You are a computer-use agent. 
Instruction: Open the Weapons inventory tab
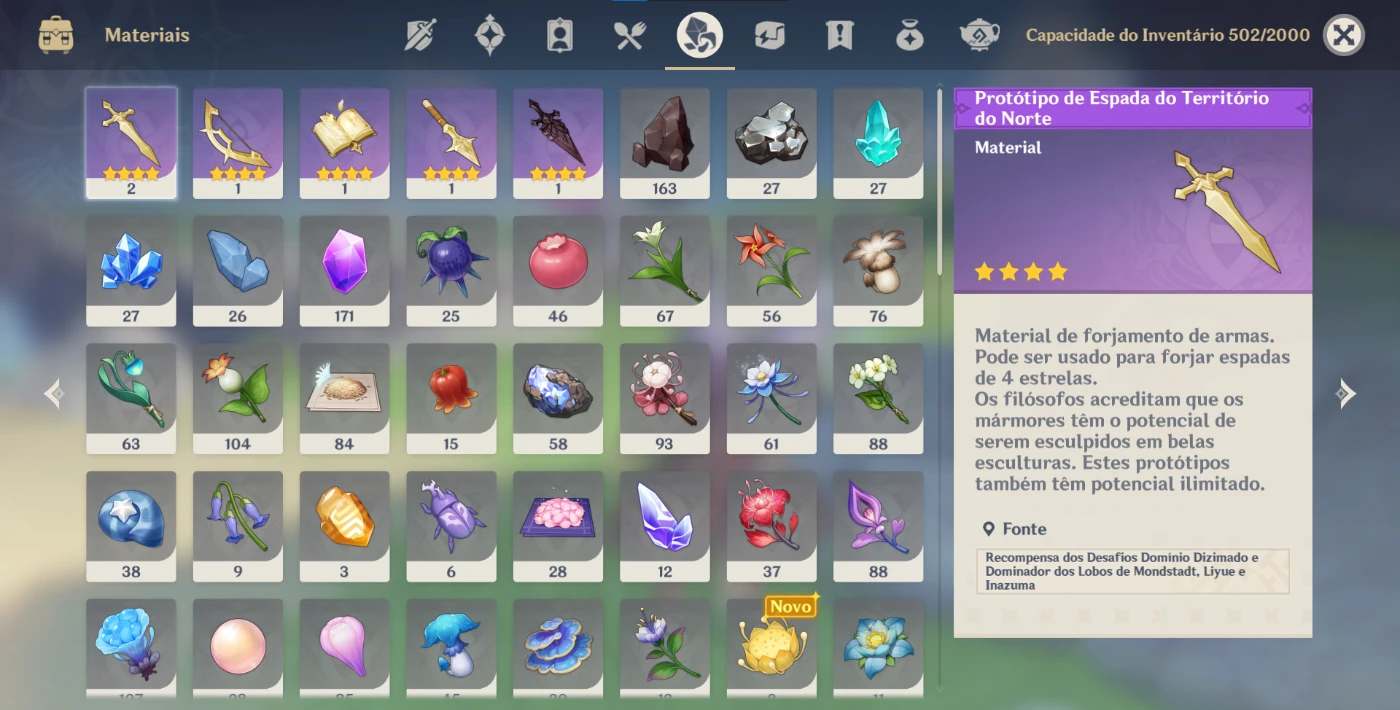[x=420, y=36]
